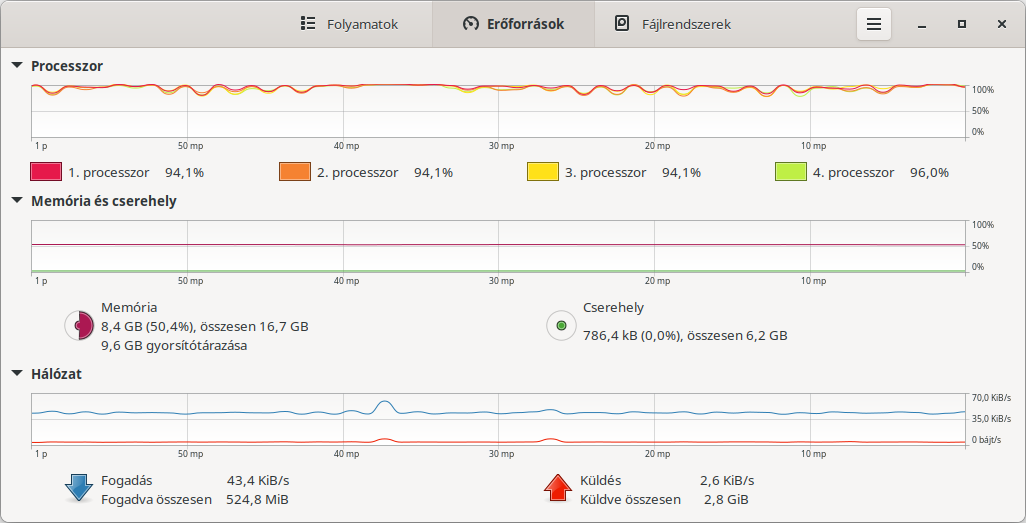The height and width of the screenshot is (523, 1026).
Task: Click the red Küldés upload arrow
Action: coord(558,488)
